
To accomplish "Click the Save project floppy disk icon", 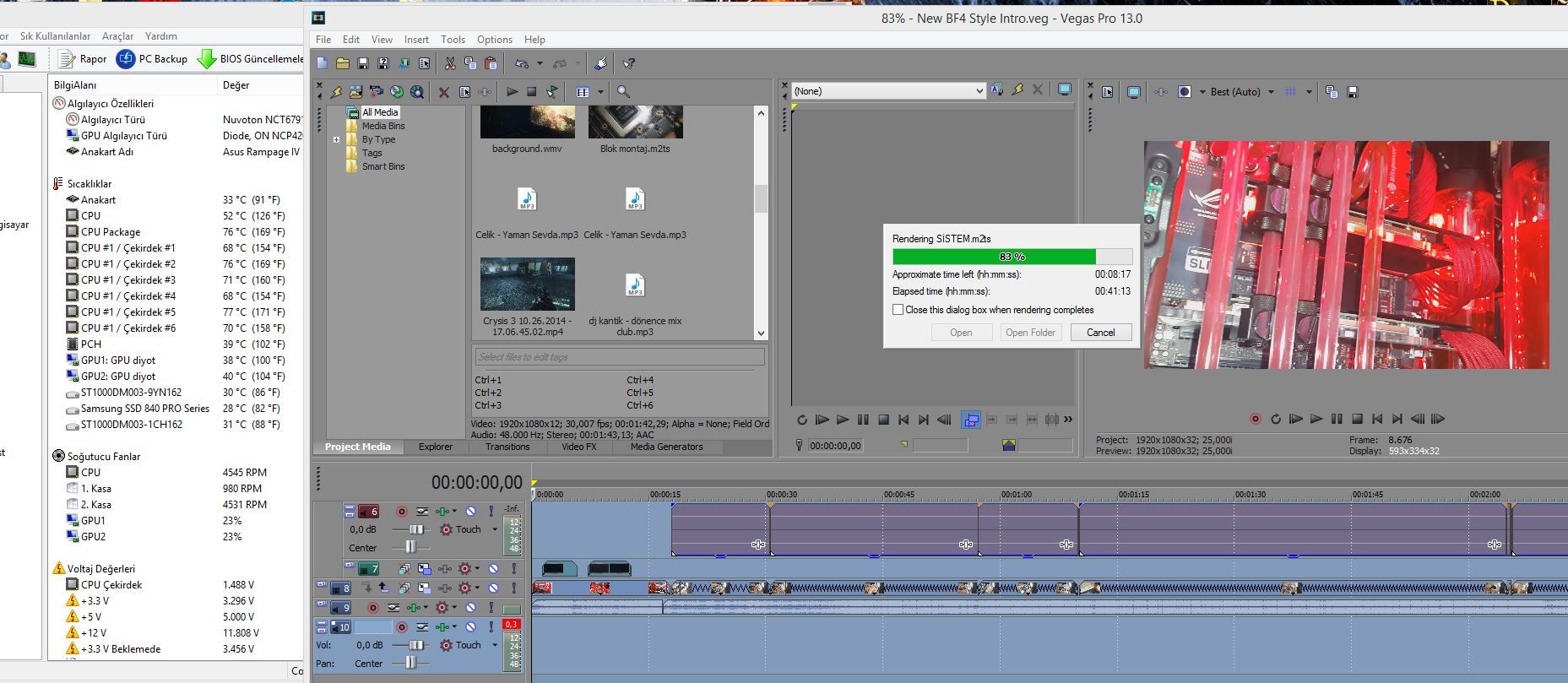I will [363, 63].
